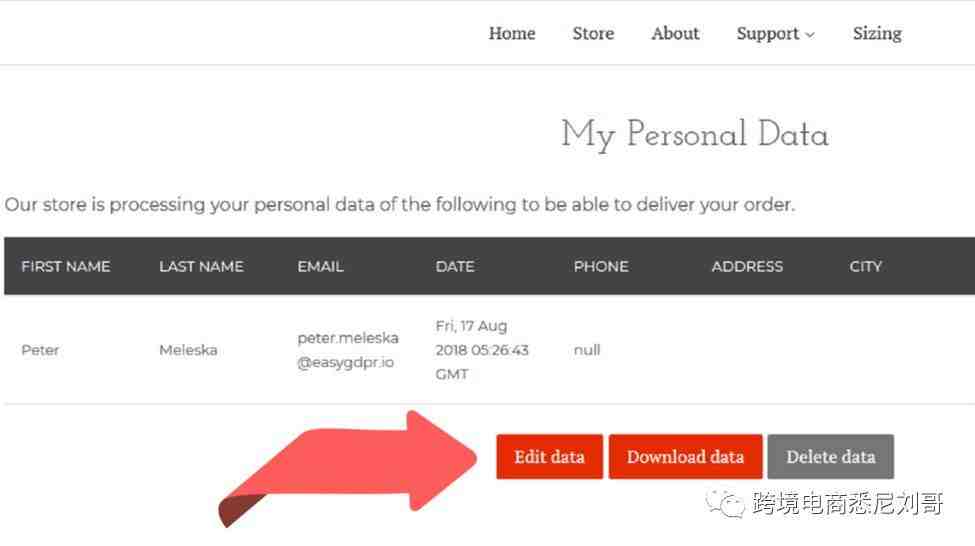Image resolution: width=975 pixels, height=546 pixels.
Task: Click the WeChat logo icon in watermark
Action: click(725, 502)
